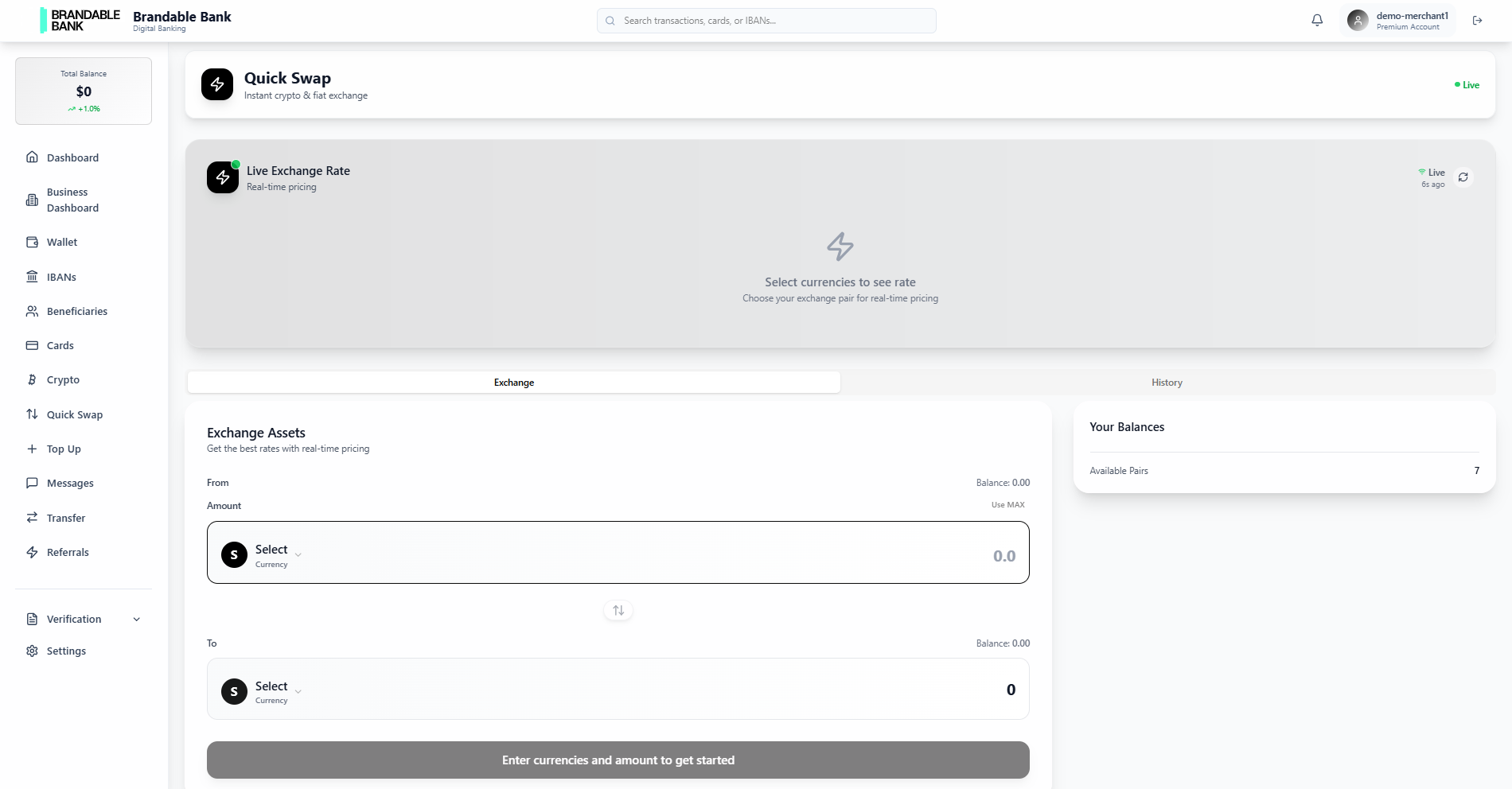This screenshot has height=789, width=1512.
Task: Open the To currency selector dropdown
Action: [x=271, y=690]
